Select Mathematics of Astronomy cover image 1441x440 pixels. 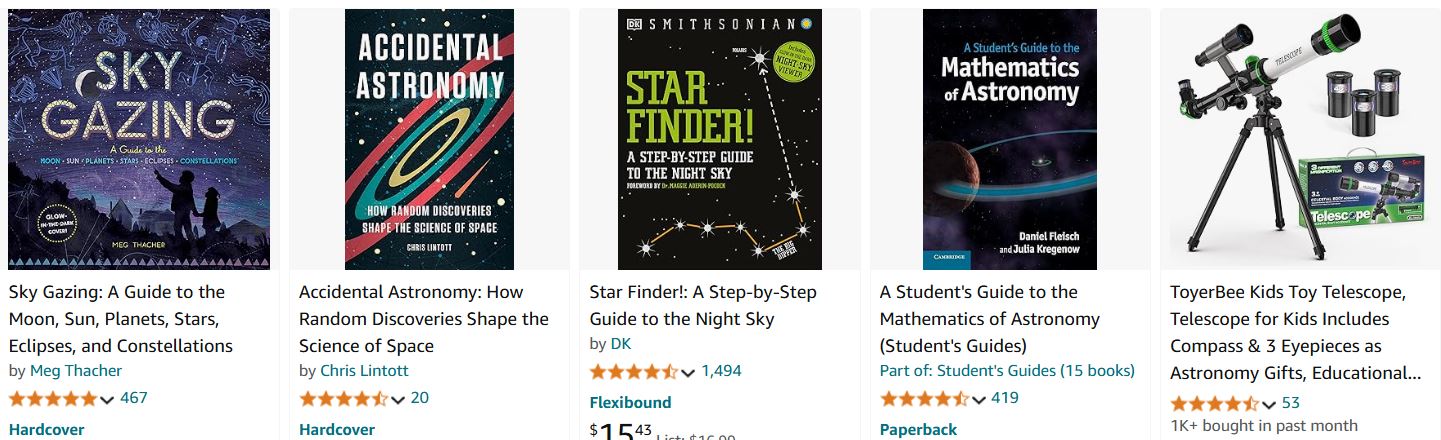click(1009, 139)
